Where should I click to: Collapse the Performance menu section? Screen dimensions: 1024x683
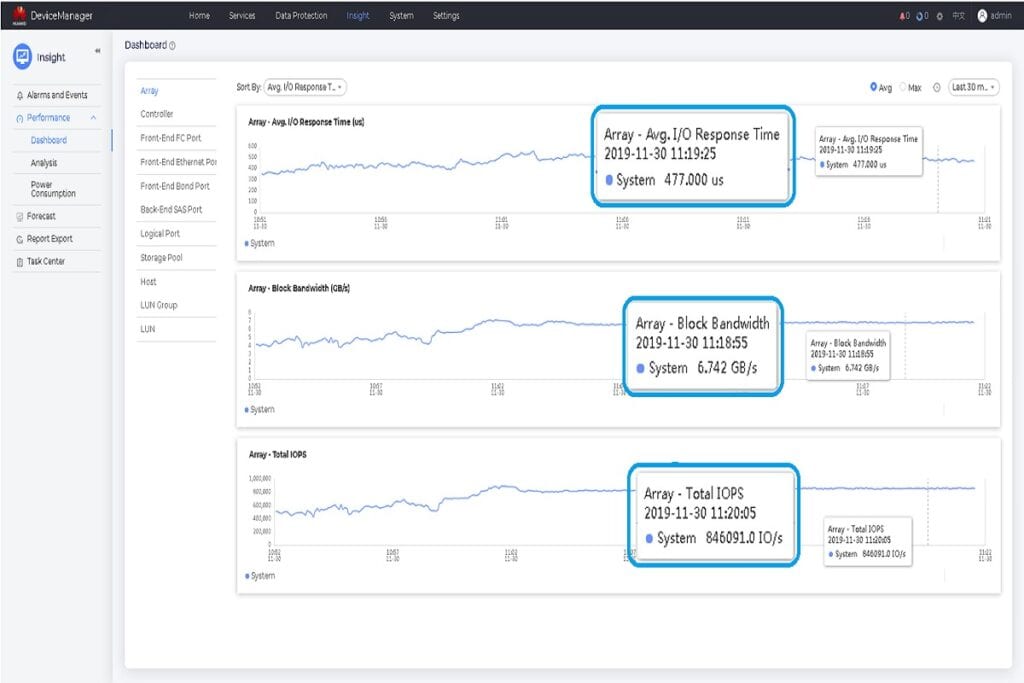pos(92,118)
